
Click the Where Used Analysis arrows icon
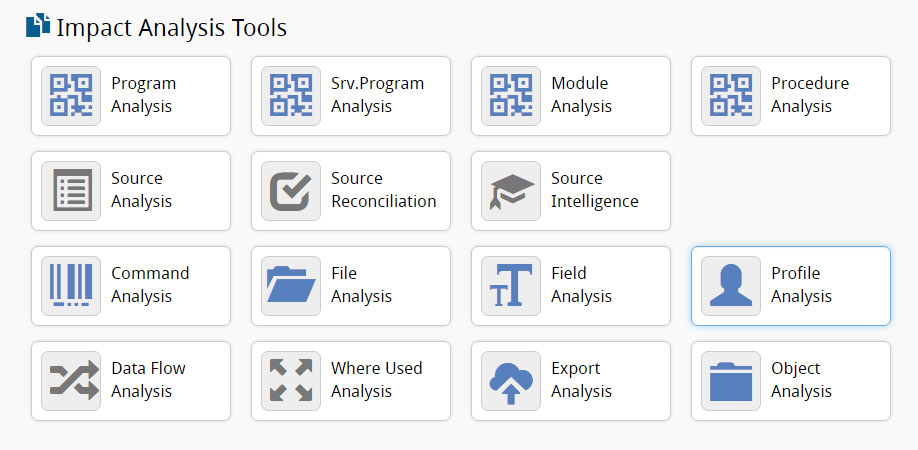(291, 381)
